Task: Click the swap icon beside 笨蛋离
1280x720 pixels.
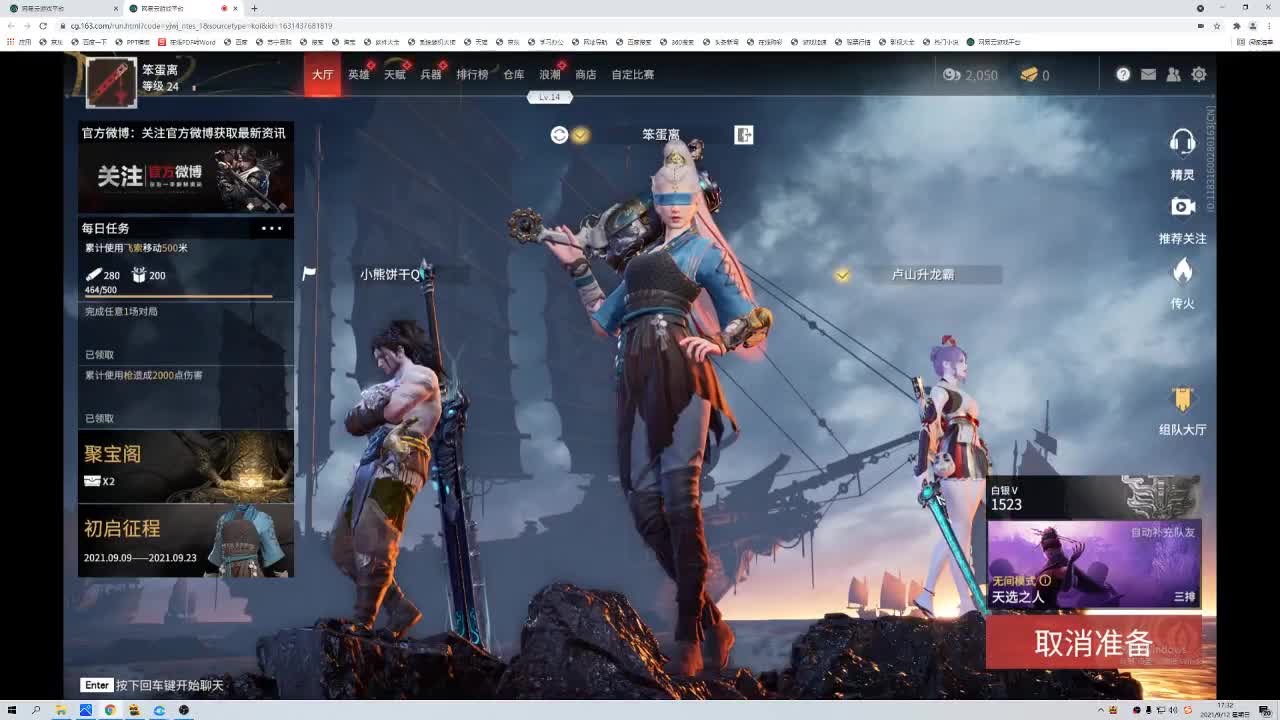Action: 559,135
